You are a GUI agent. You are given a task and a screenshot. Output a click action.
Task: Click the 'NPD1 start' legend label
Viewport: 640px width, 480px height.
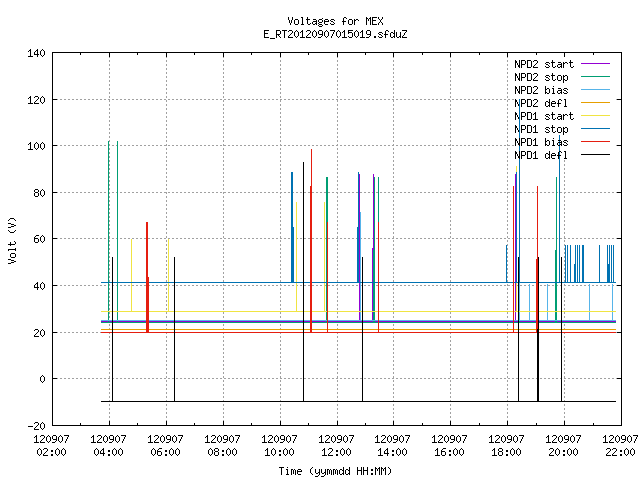[x=544, y=116]
